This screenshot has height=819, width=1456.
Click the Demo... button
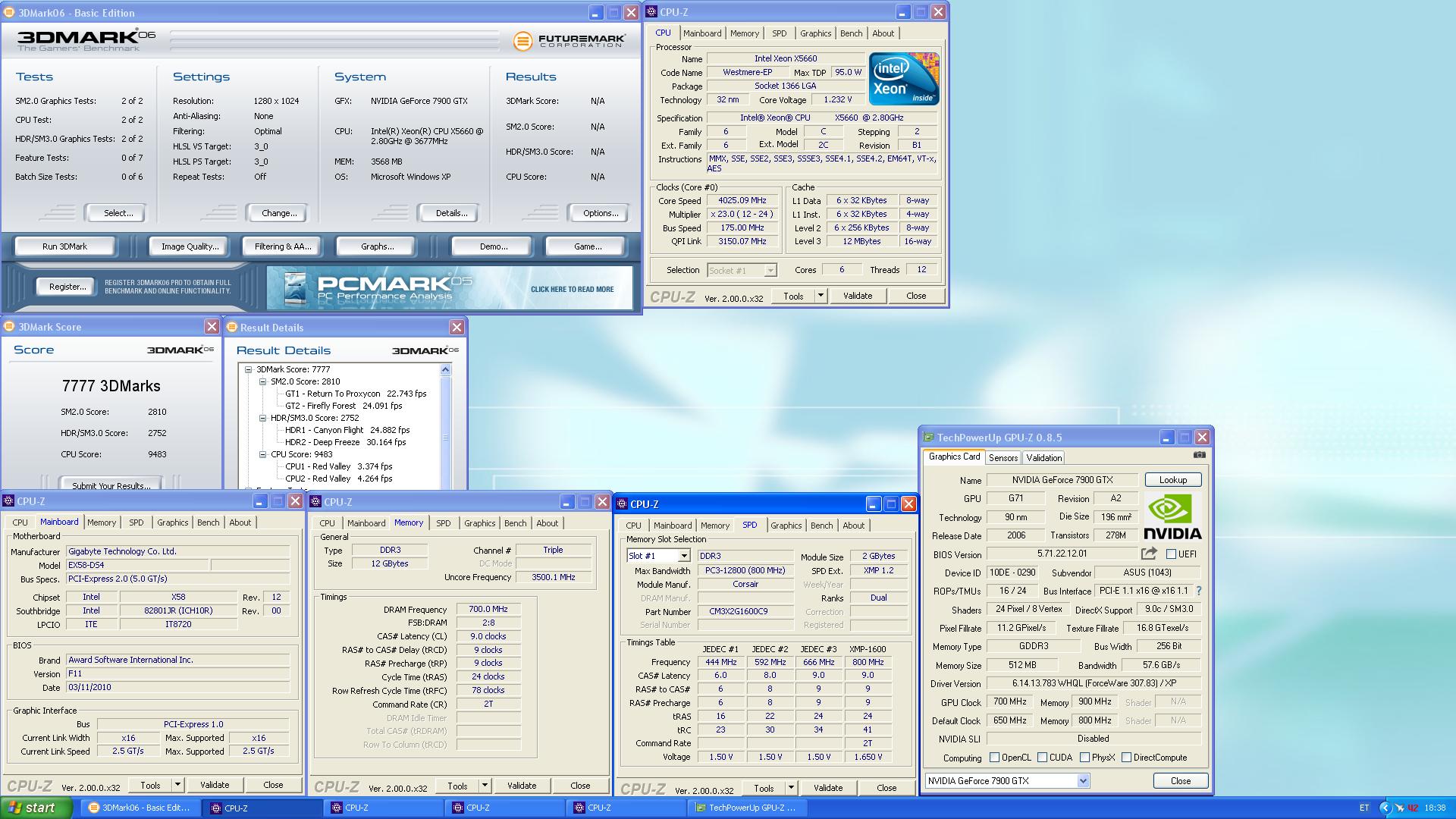point(494,246)
